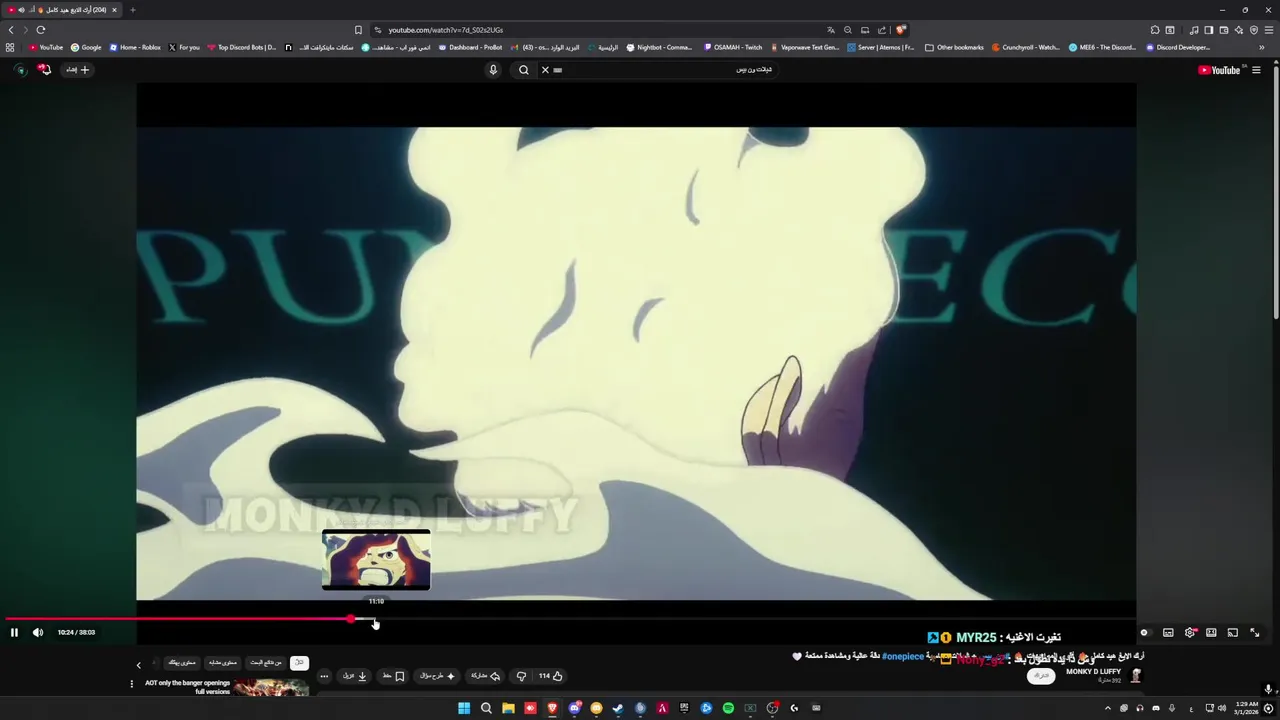Viewport: 1280px width, 720px height.
Task: Open Steam from taskbar
Action: click(x=618, y=708)
